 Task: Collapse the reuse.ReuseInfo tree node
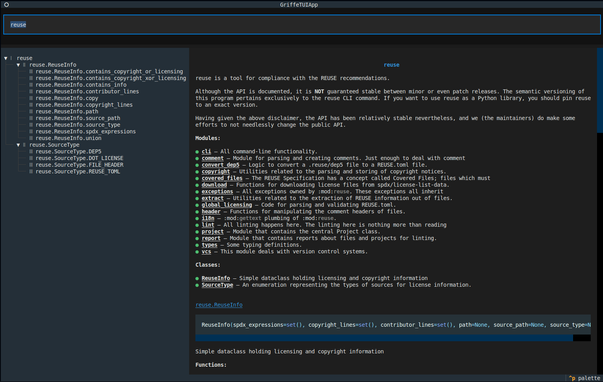18,65
